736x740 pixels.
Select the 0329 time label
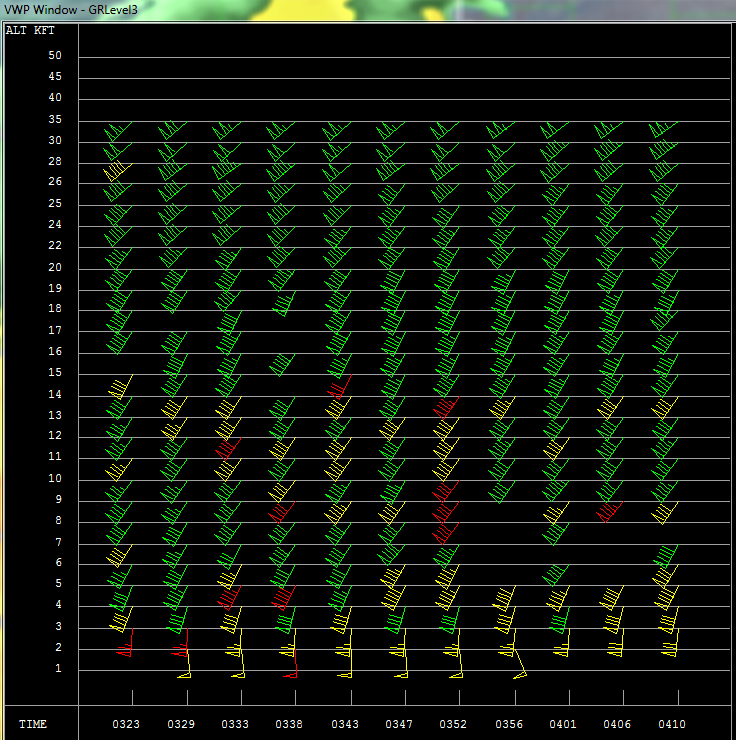181,724
